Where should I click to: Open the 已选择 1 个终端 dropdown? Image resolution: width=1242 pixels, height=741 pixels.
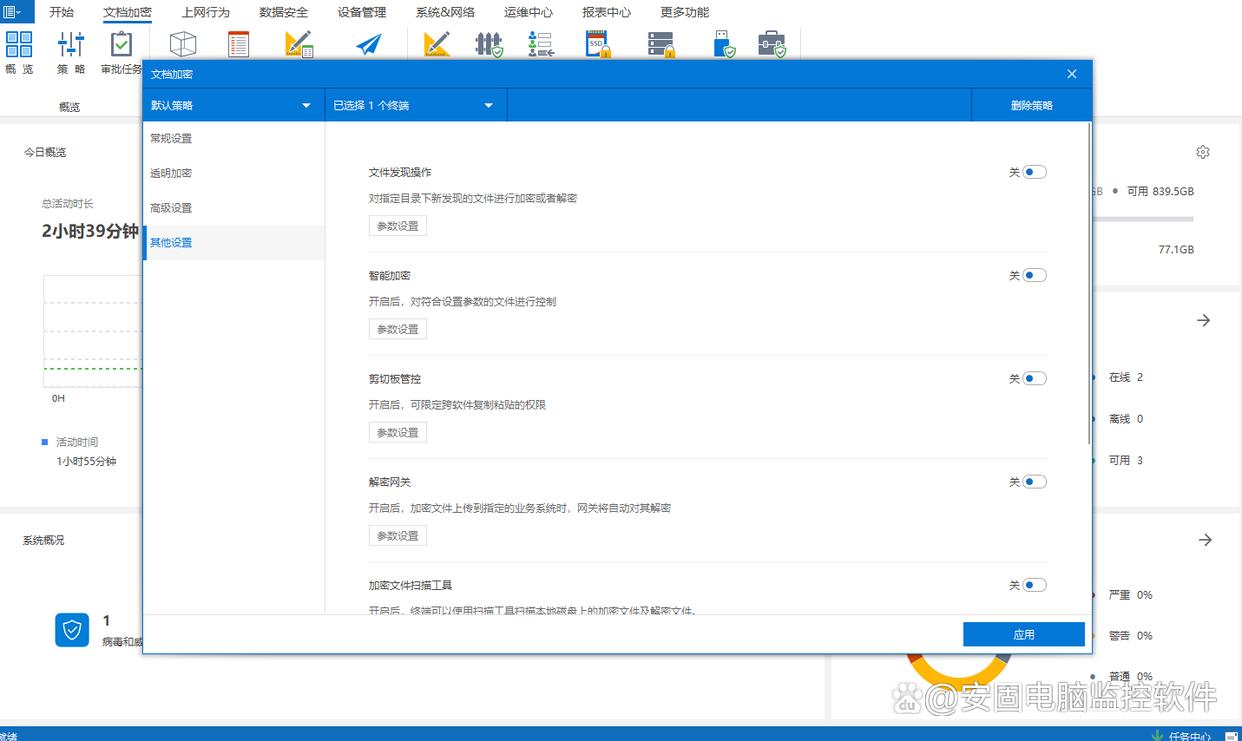tap(415, 105)
